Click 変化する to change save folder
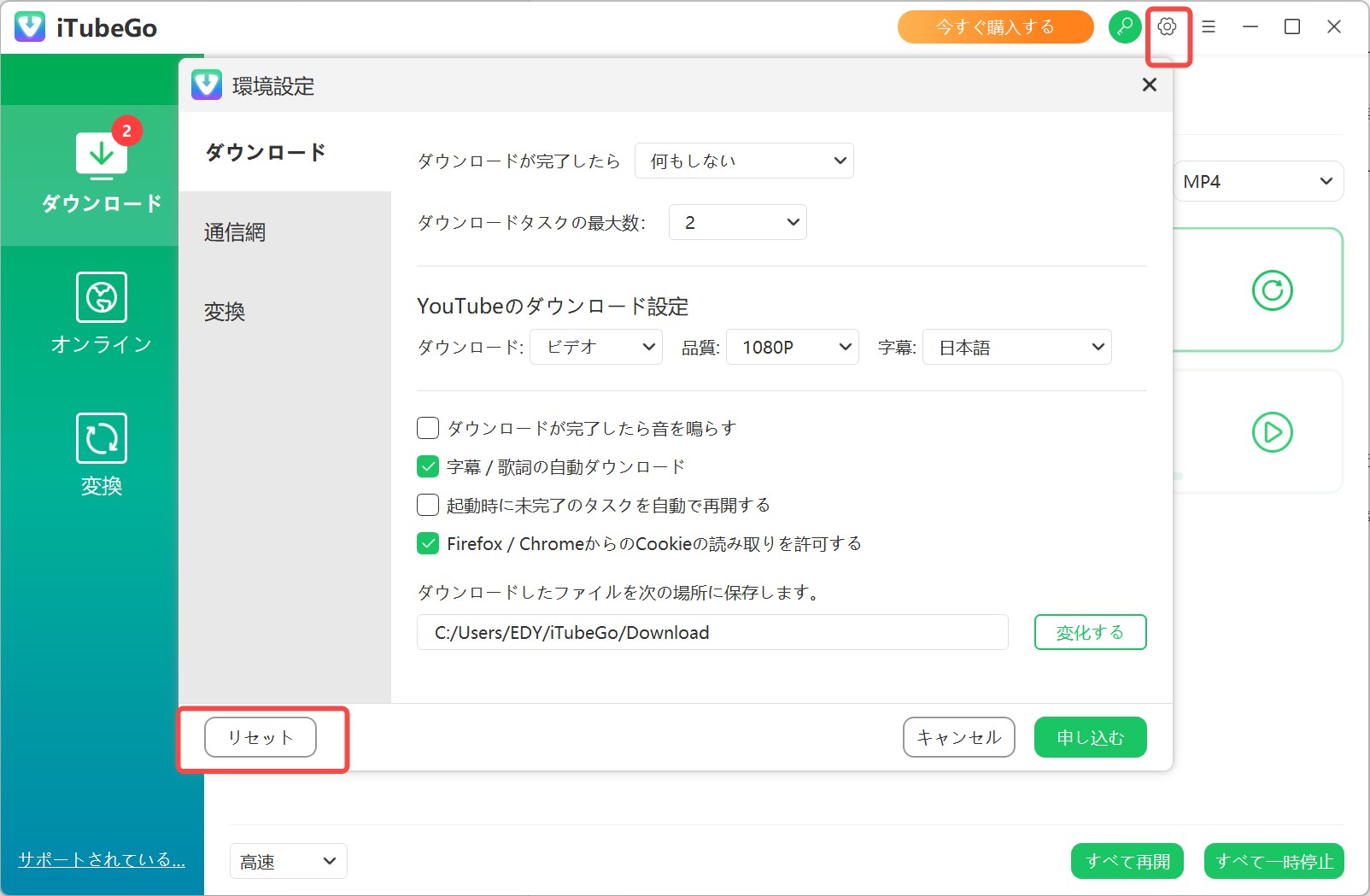 [1091, 632]
